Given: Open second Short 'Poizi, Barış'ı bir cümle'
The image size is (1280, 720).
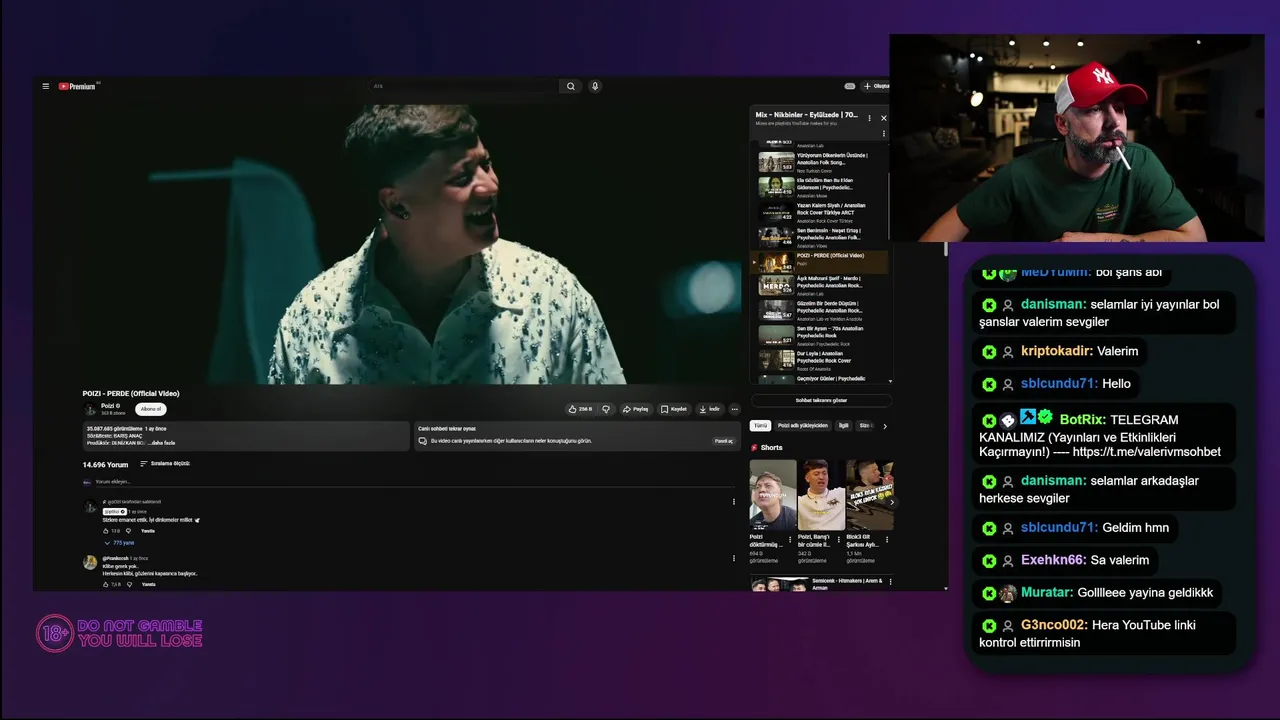Looking at the screenshot, I should [821, 495].
